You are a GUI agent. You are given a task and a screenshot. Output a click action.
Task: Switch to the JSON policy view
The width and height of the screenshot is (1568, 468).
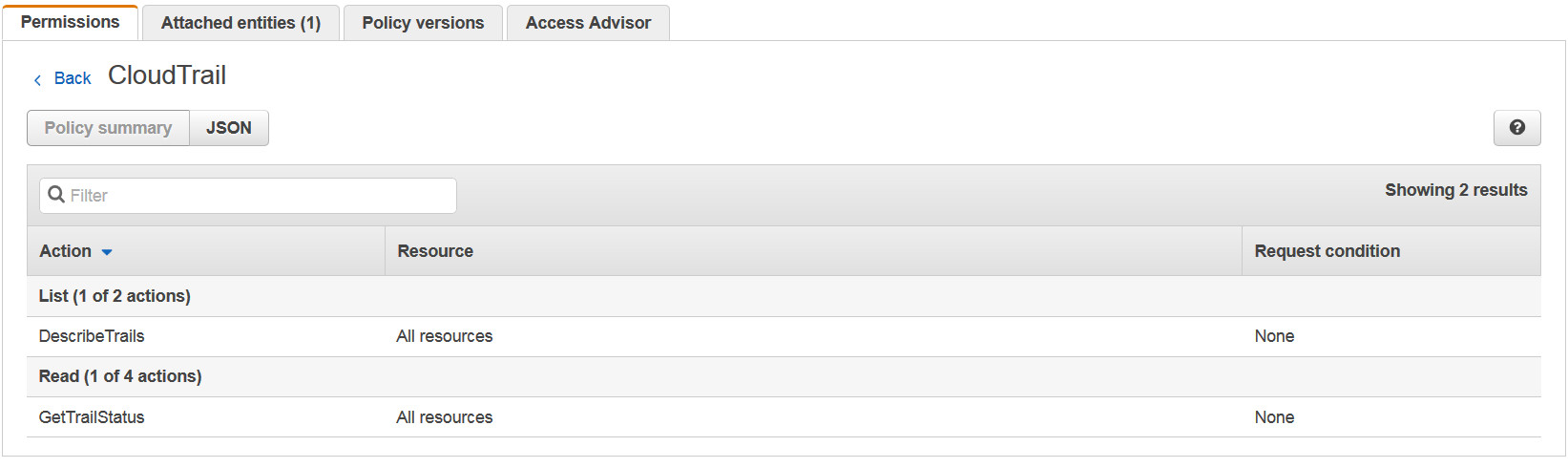click(x=229, y=128)
